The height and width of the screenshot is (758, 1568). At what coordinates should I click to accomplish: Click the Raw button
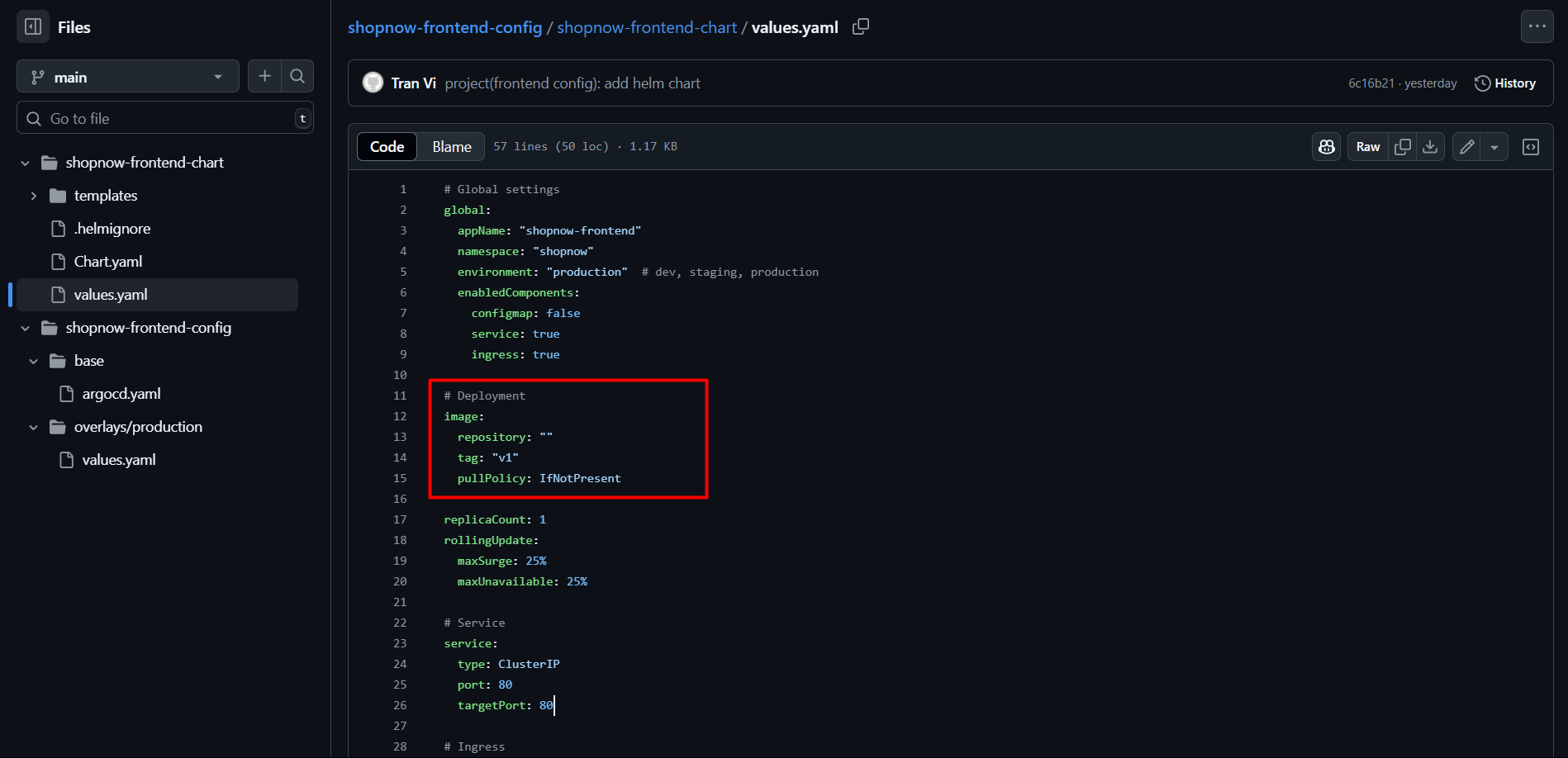coord(1367,147)
